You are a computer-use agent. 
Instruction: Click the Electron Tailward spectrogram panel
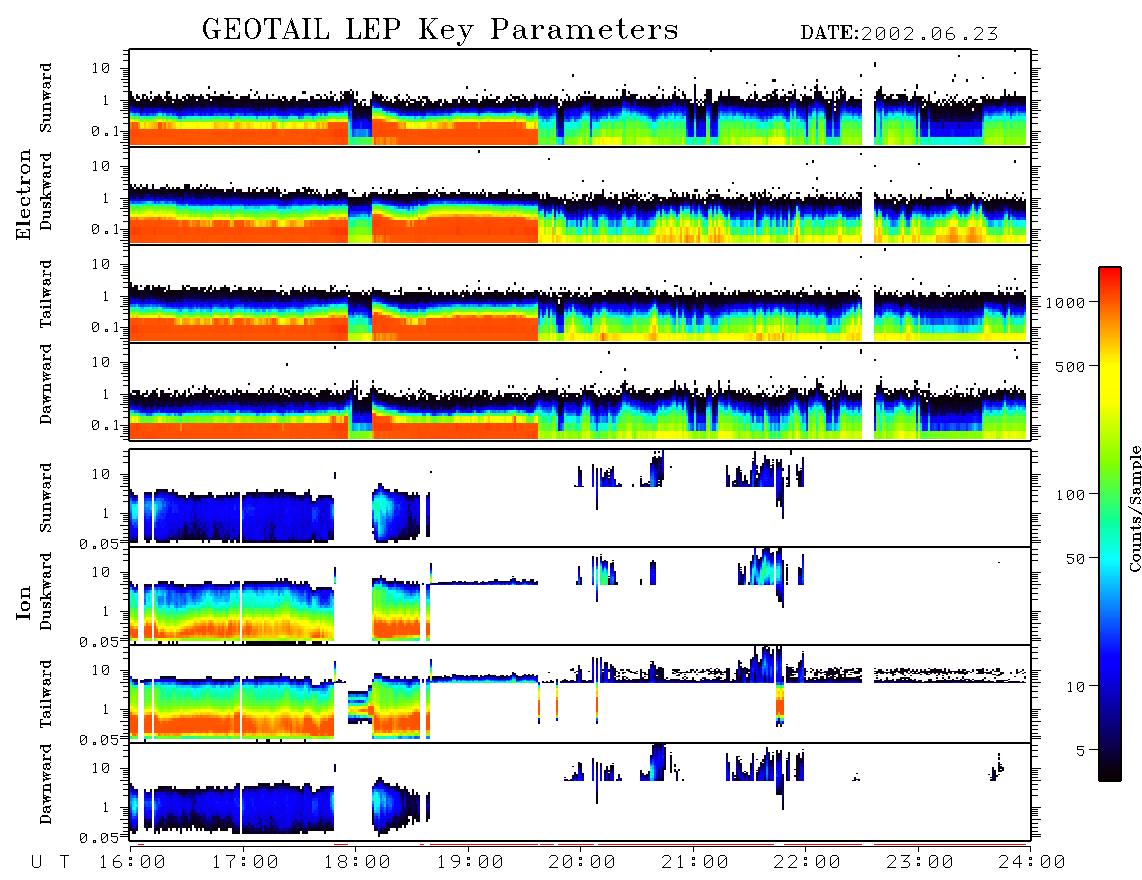coord(580,294)
